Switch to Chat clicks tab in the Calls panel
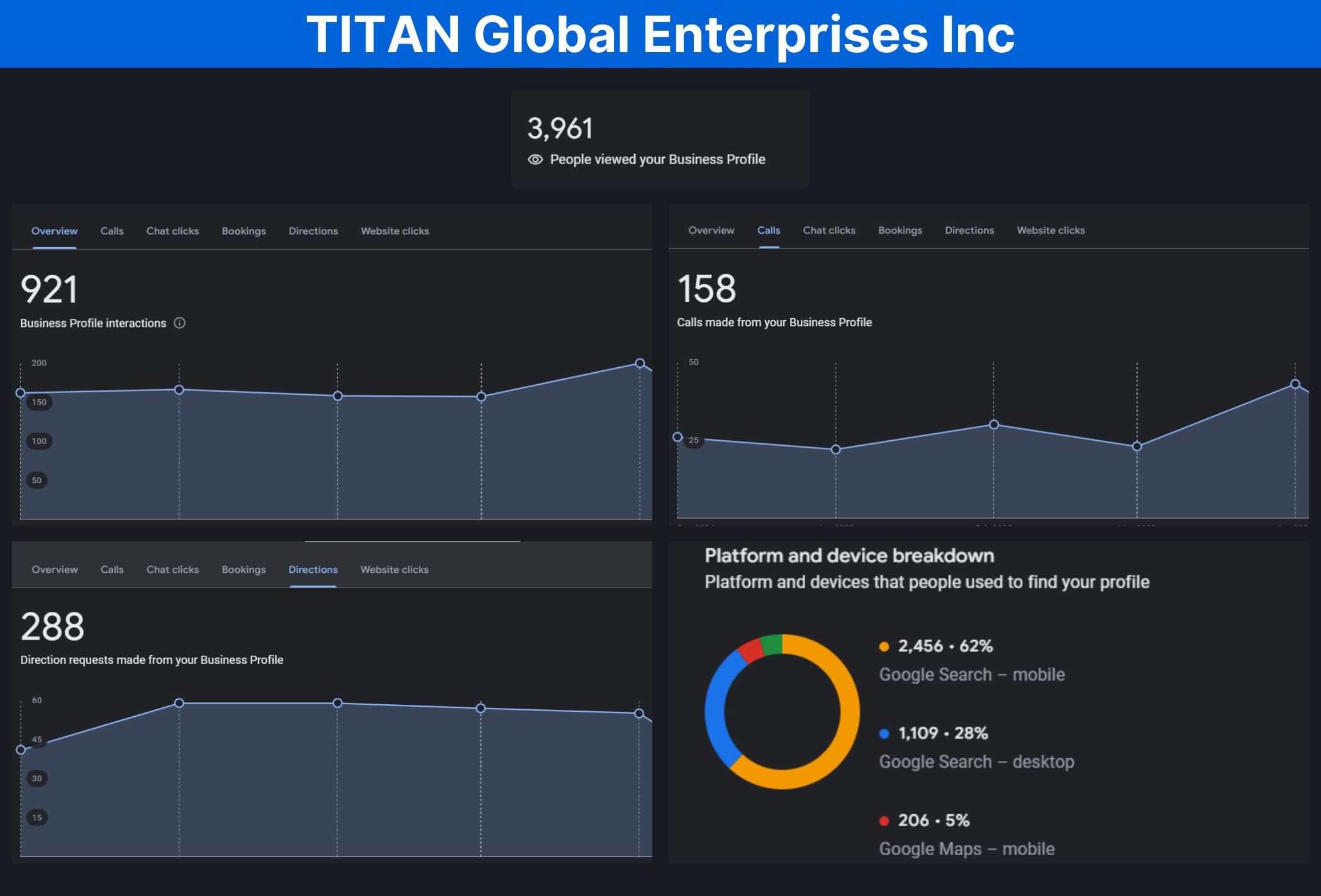1321x896 pixels. 829,231
